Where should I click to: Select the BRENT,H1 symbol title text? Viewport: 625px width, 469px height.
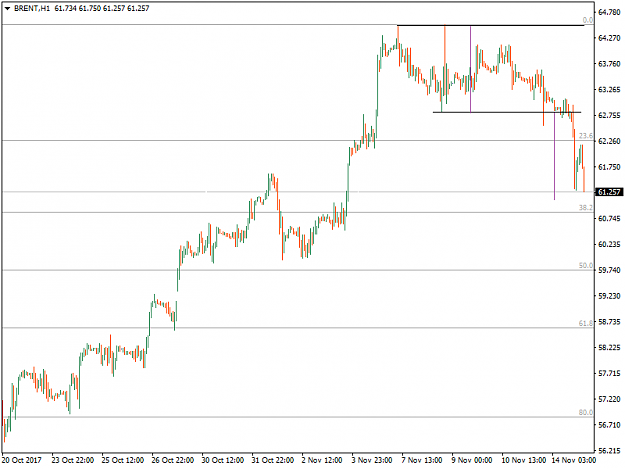(x=32, y=8)
